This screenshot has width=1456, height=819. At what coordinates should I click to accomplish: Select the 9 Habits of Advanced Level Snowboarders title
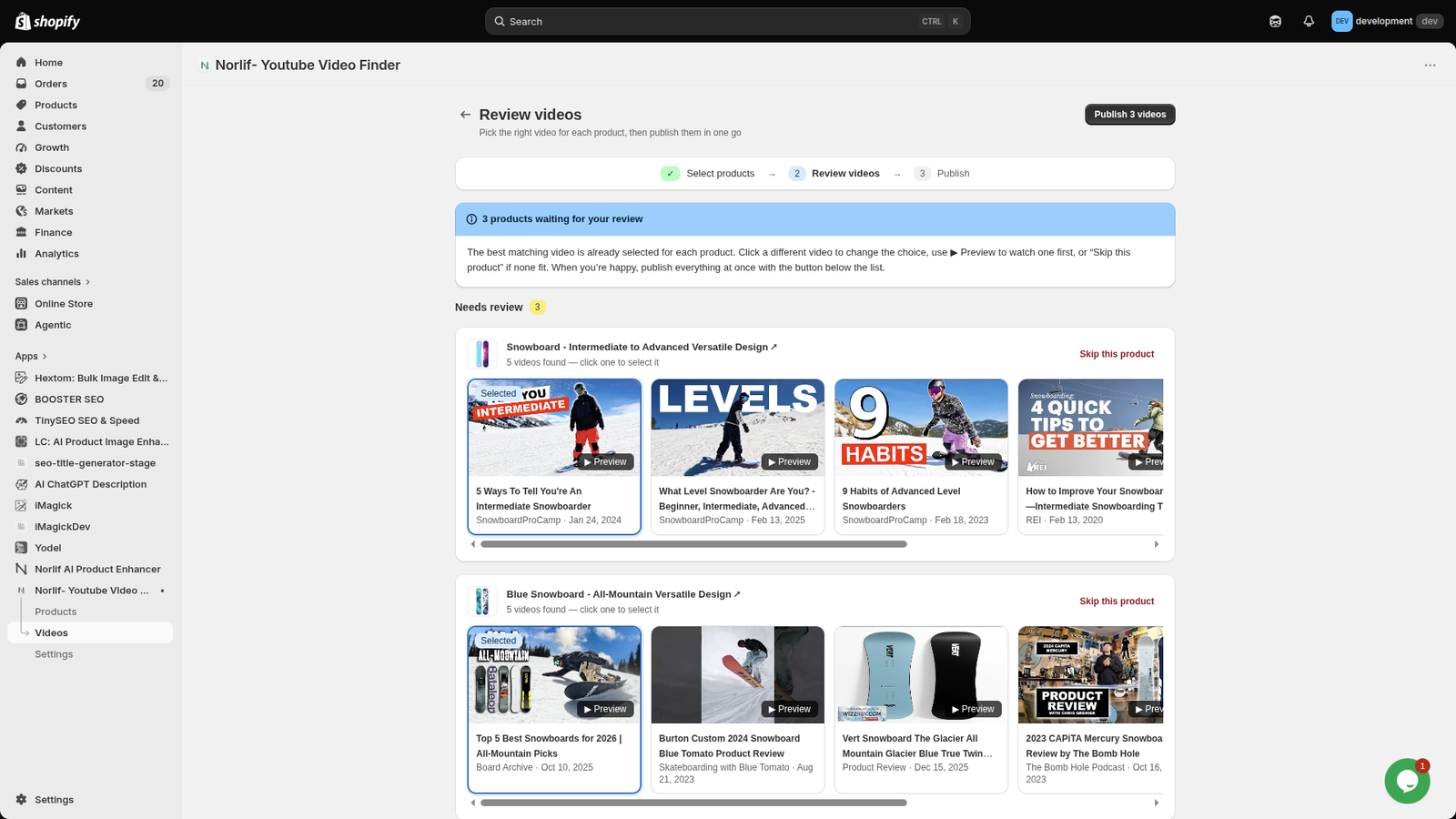click(901, 499)
